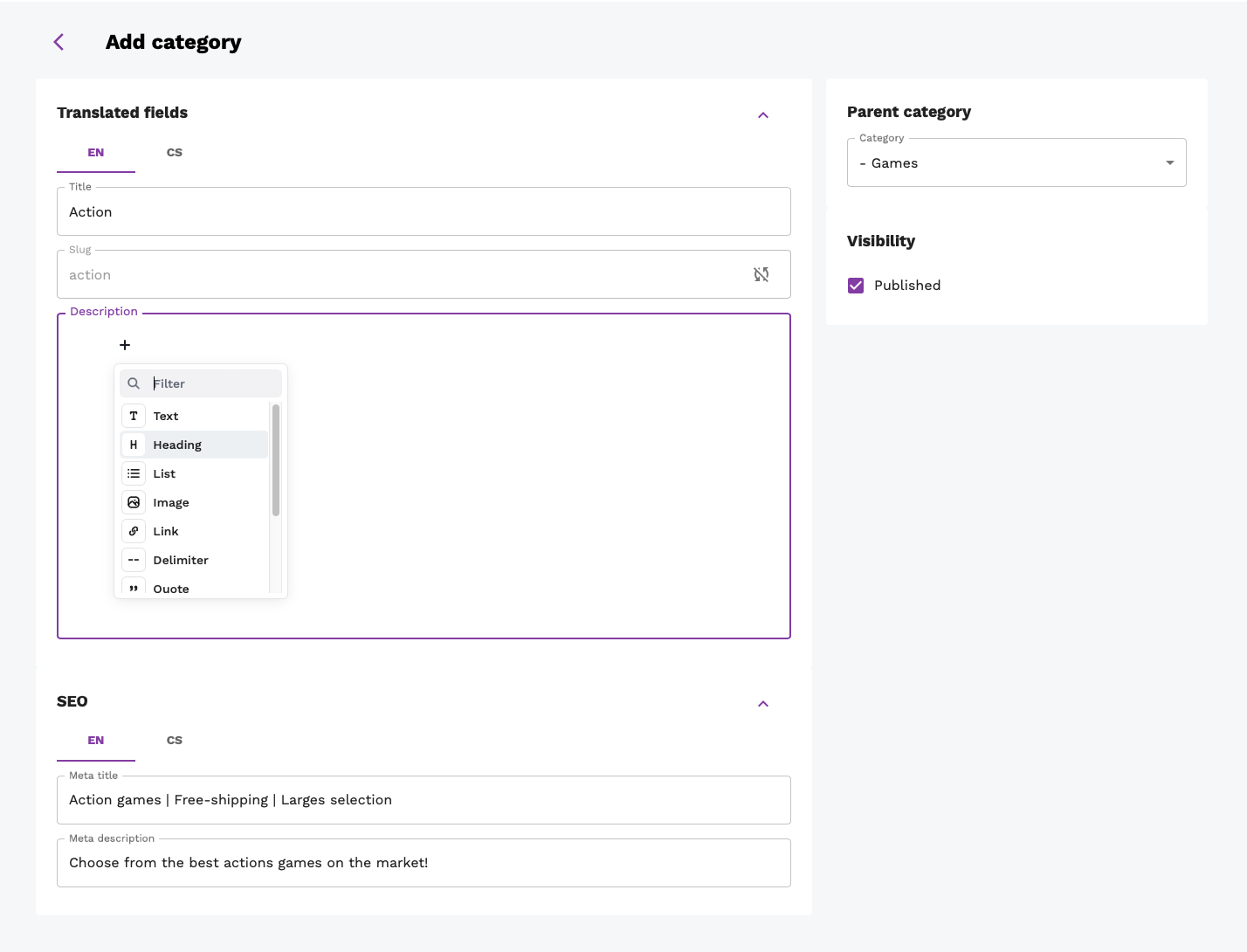1247x952 pixels.
Task: Click the block menu scrollbar
Action: pyautogui.click(x=276, y=460)
